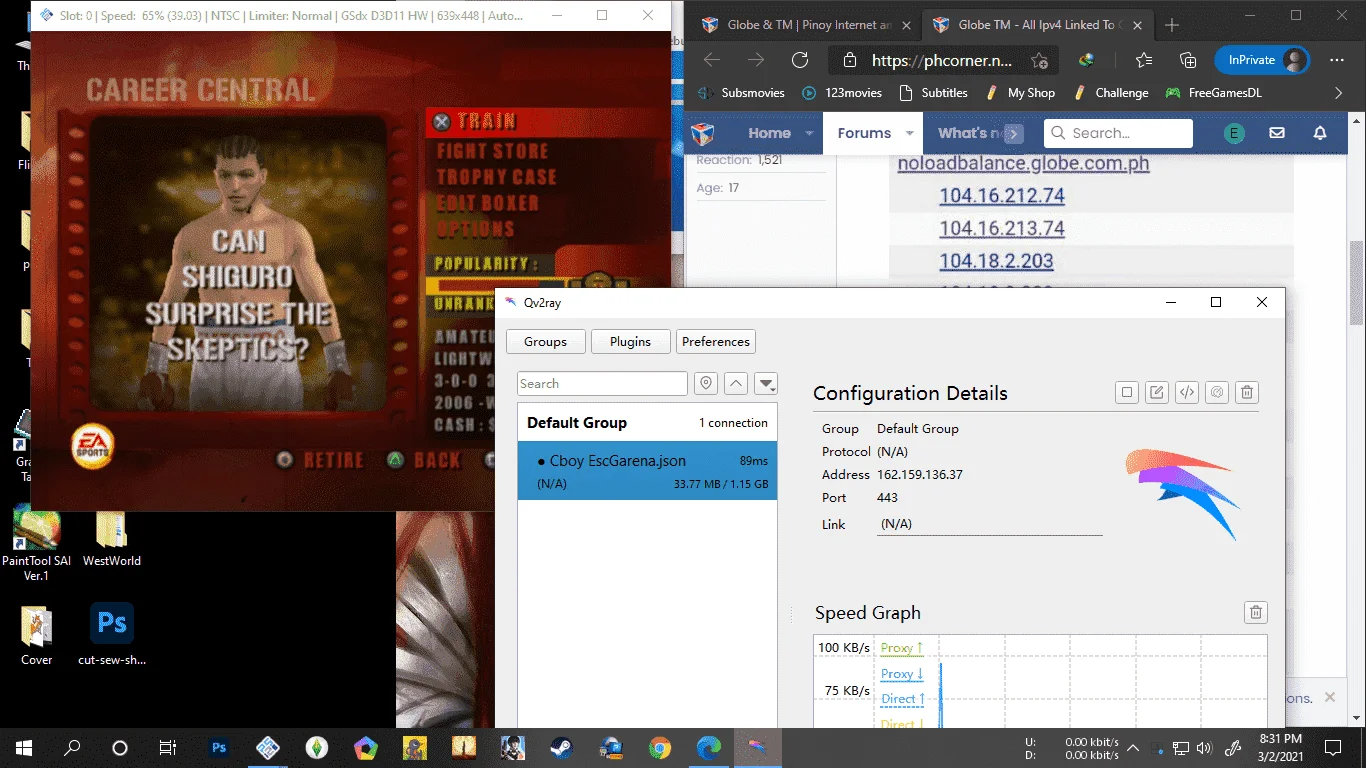Open Plugins in Qv2ray
The image size is (1366, 768).
pyautogui.click(x=630, y=341)
